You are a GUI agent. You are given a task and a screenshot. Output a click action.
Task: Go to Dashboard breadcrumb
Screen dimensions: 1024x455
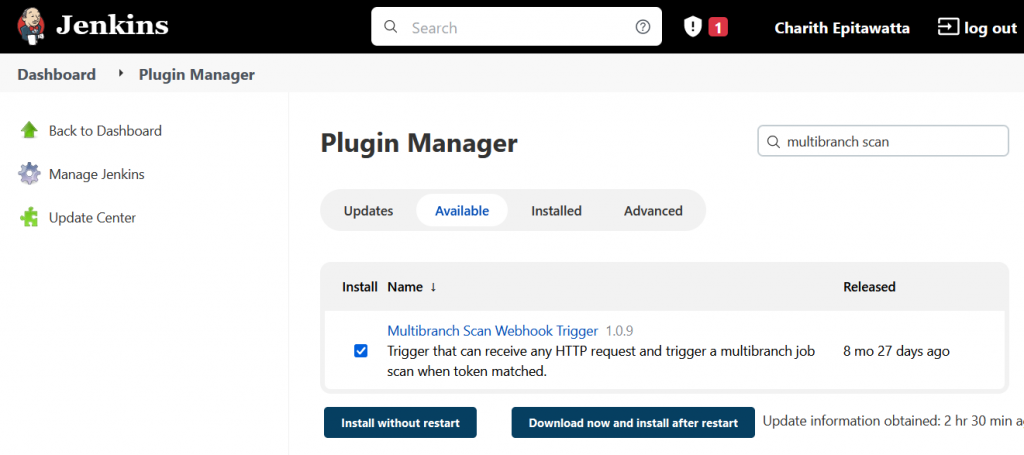point(57,74)
